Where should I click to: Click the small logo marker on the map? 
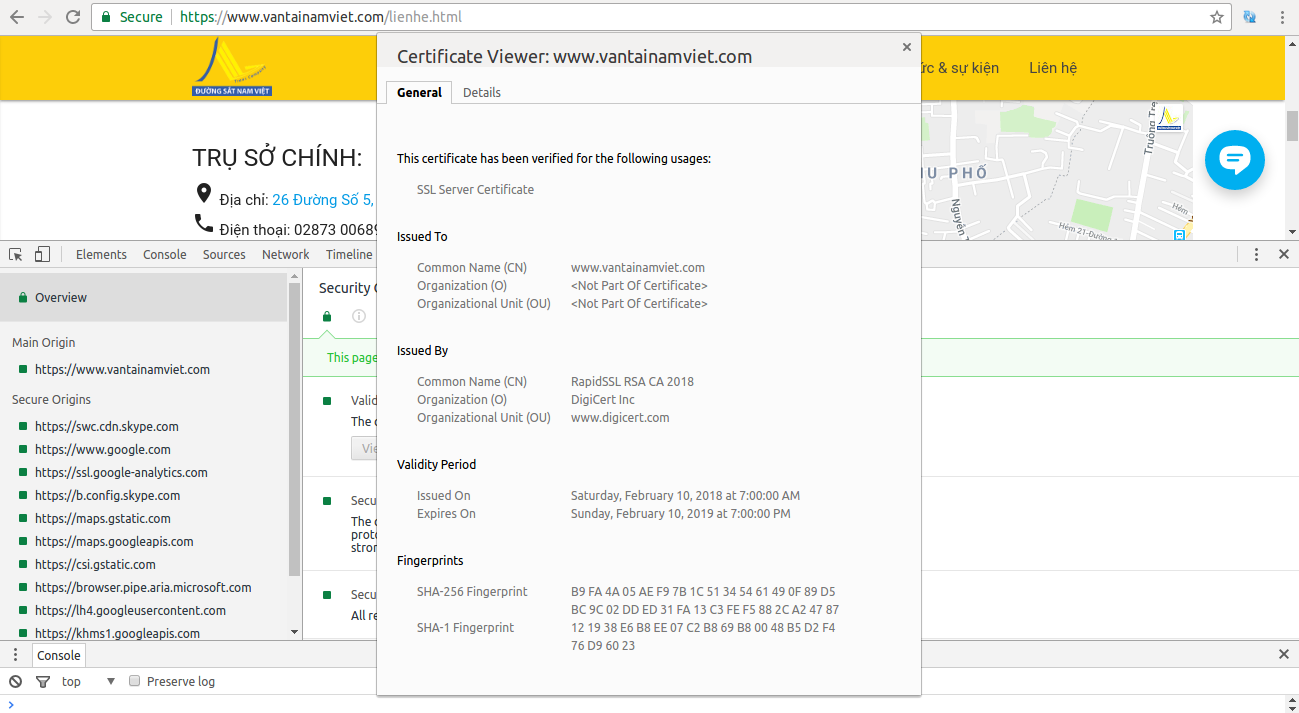(x=1169, y=116)
